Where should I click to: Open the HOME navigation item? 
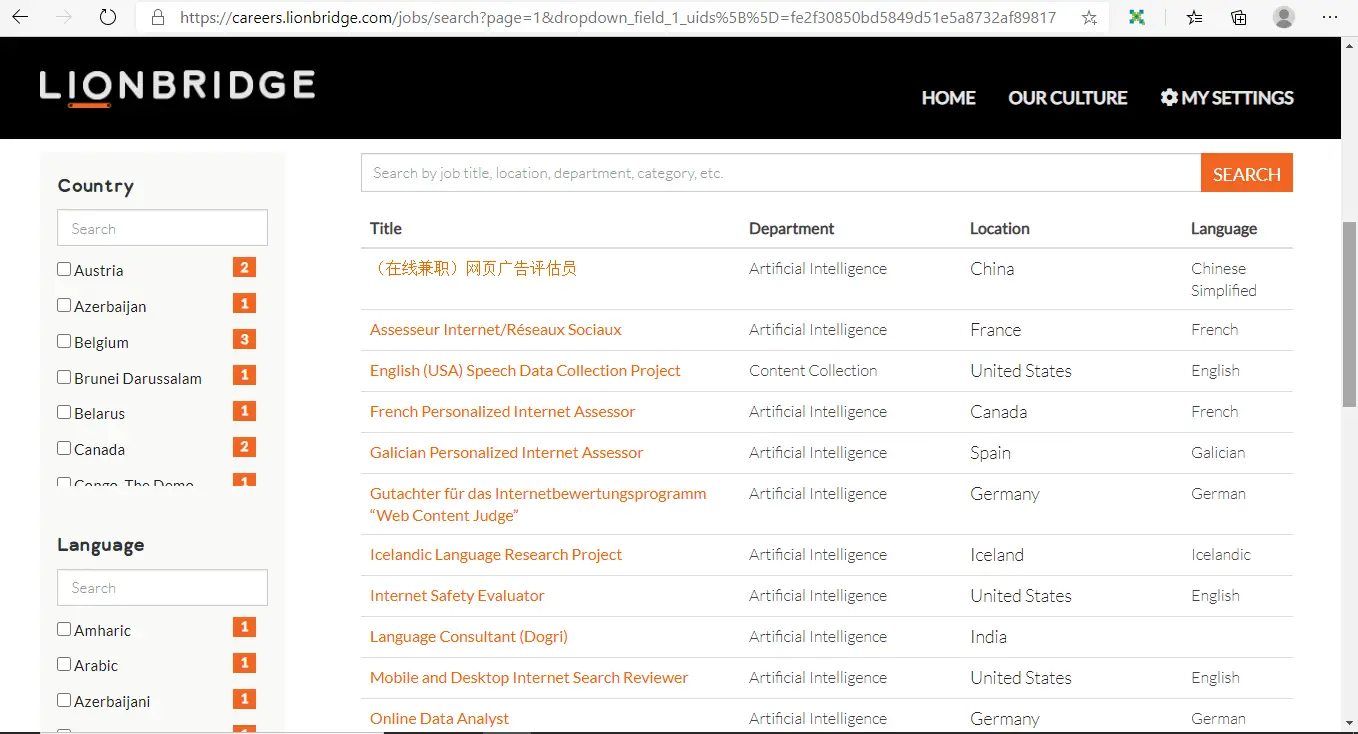pos(948,98)
